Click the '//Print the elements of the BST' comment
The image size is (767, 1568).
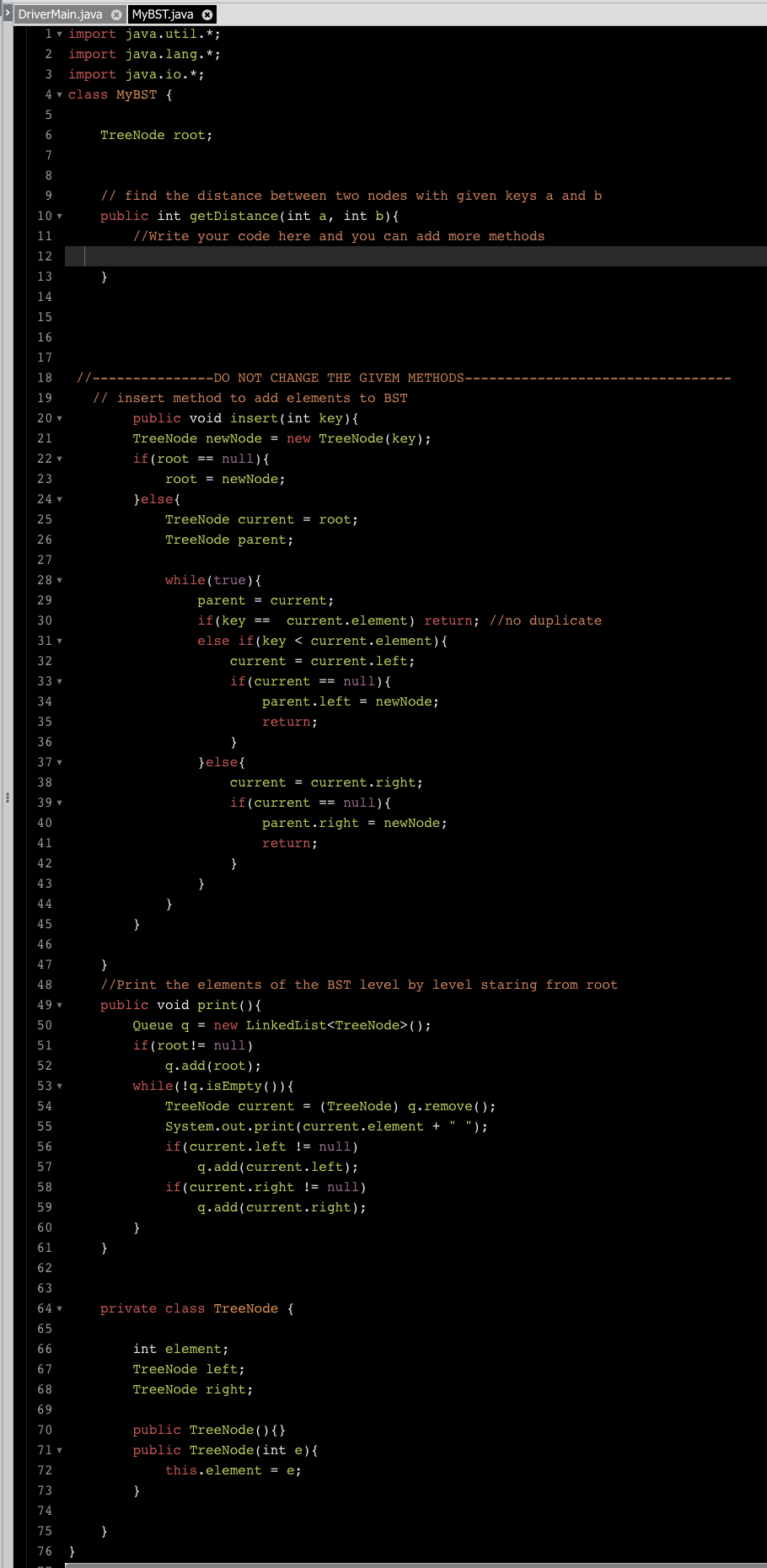[359, 985]
